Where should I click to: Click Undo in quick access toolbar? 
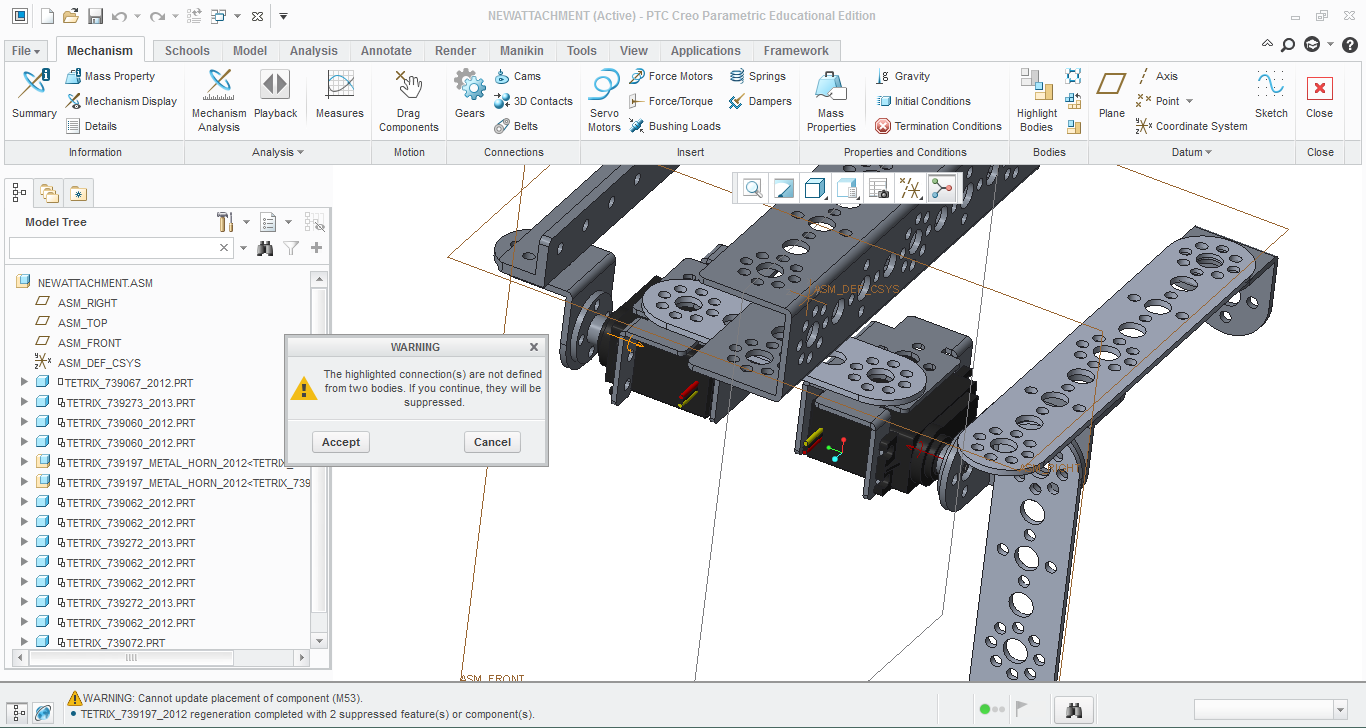click(x=120, y=16)
